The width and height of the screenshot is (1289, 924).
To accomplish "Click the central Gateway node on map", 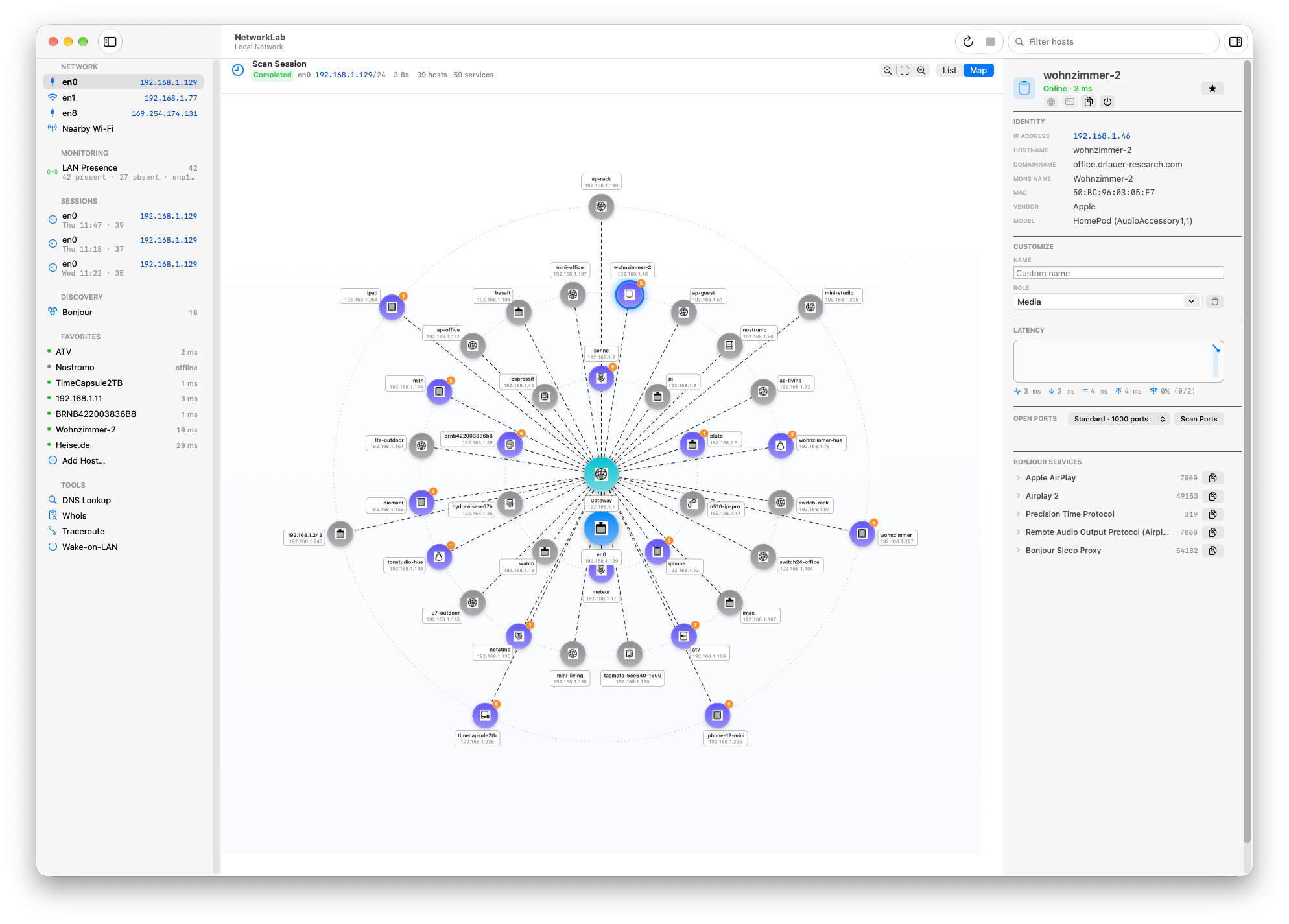I will tap(601, 474).
